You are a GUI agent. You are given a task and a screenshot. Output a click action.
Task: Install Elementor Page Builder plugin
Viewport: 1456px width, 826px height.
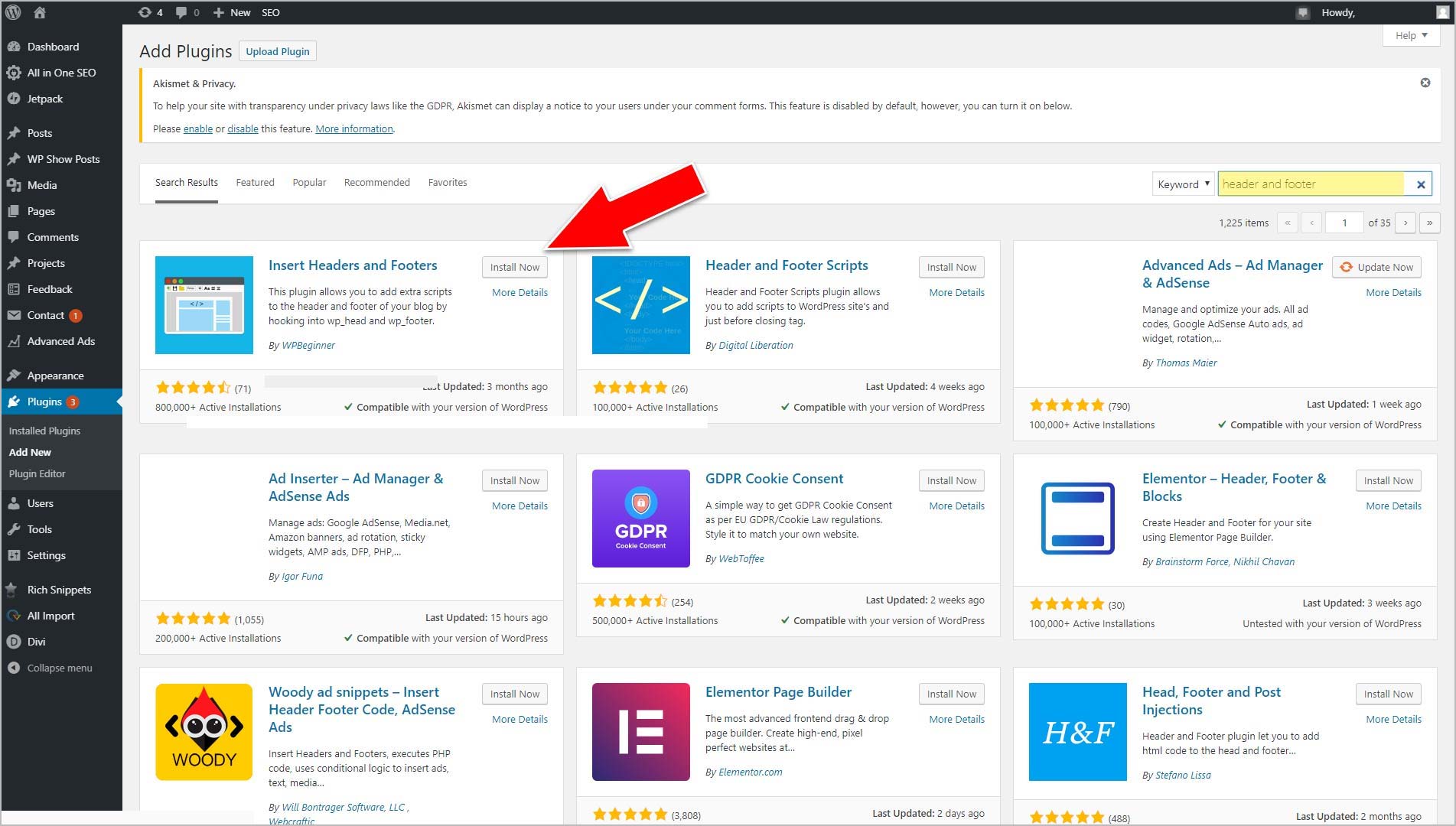click(952, 694)
